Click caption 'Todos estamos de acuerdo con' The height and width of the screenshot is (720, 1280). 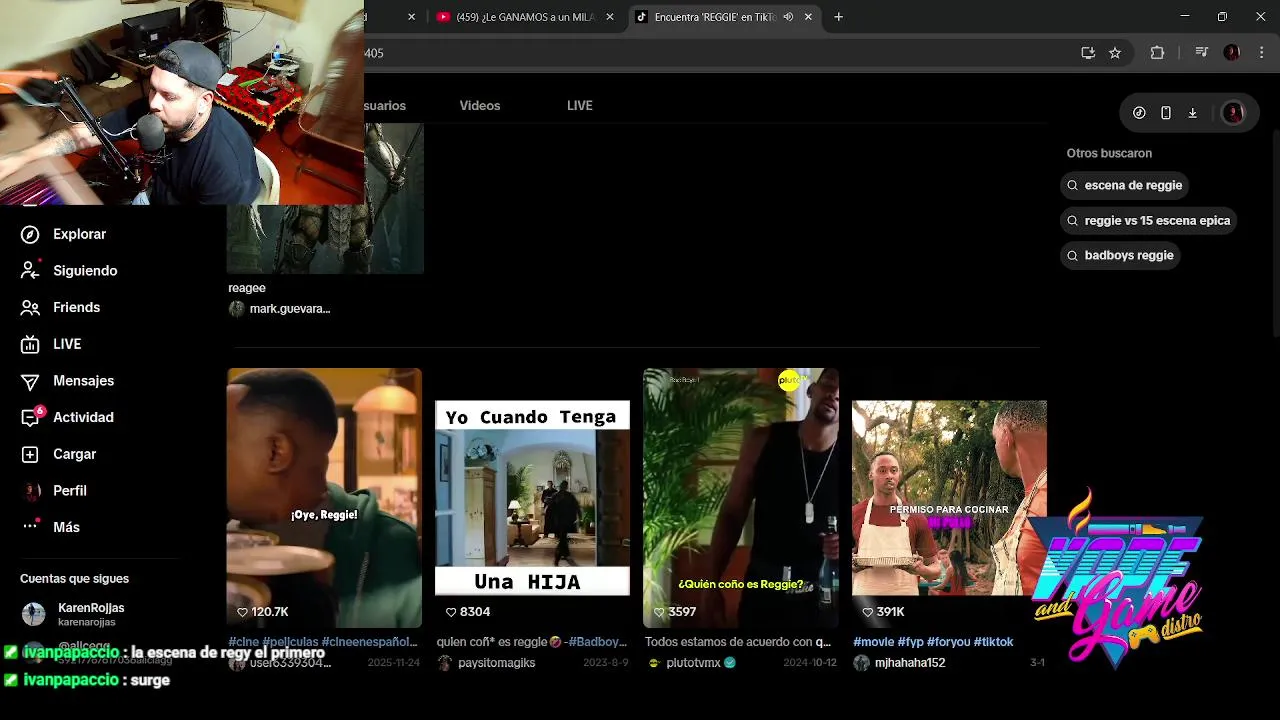(x=738, y=642)
